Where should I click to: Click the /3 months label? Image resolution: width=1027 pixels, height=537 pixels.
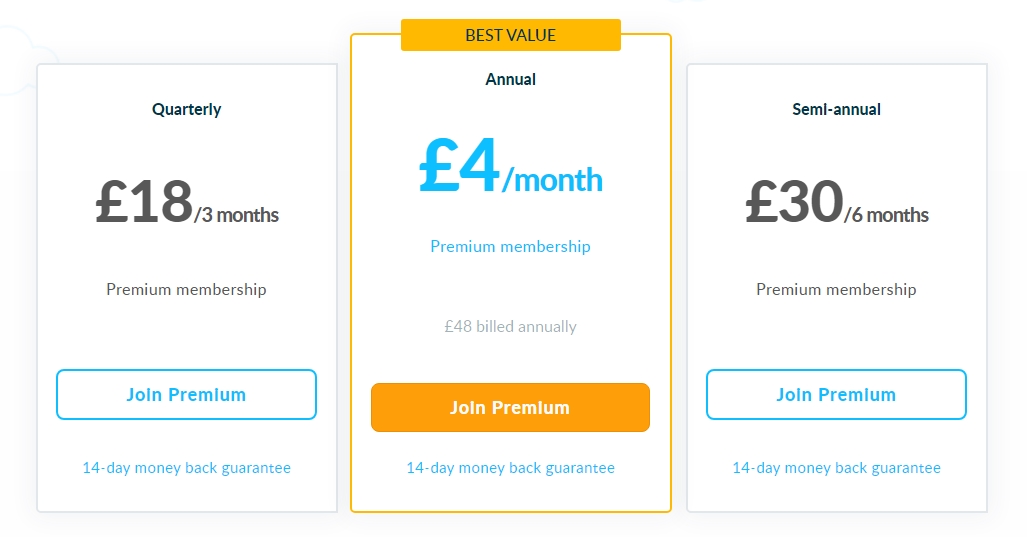[236, 215]
